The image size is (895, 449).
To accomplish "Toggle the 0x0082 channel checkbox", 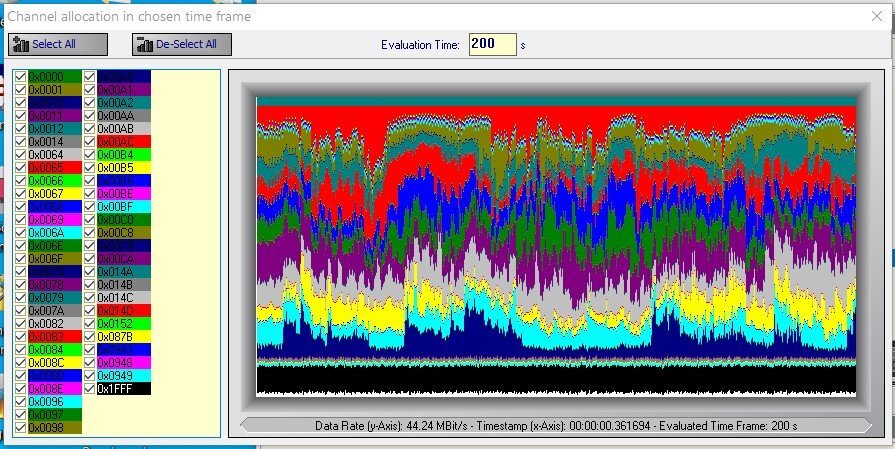I will pyautogui.click(x=21, y=324).
